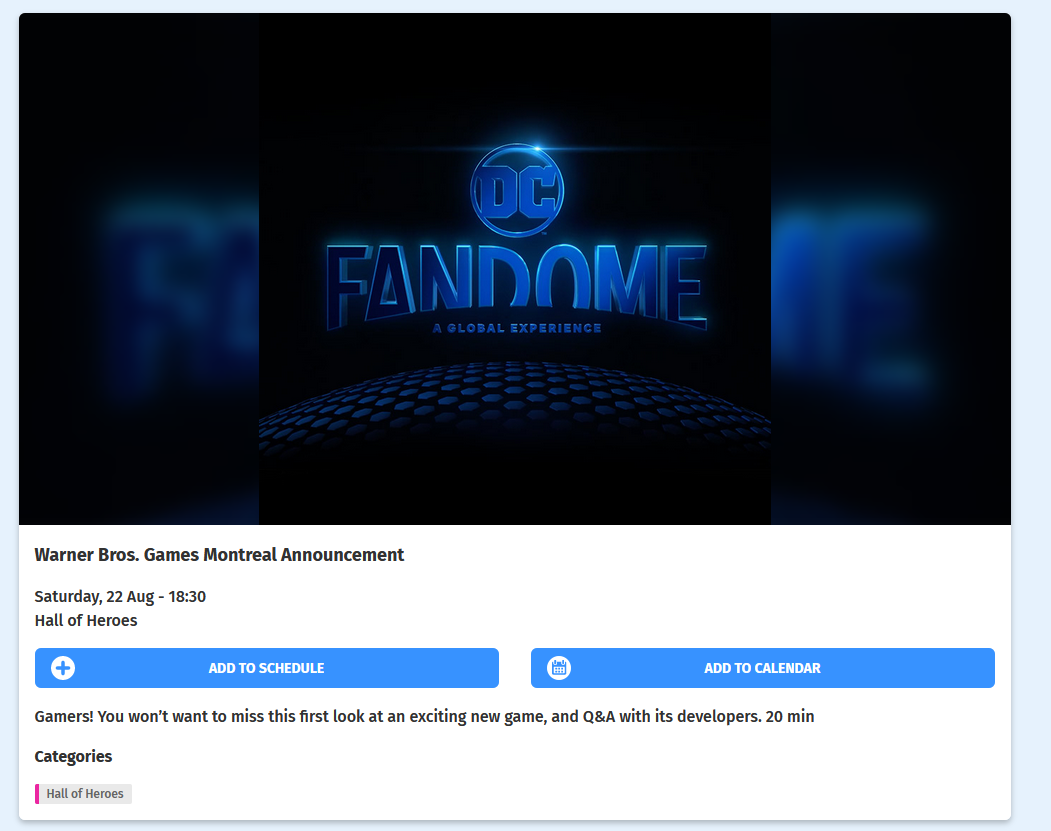Click the event description starting with 'Gamers!'
This screenshot has height=831, width=1051.
[x=424, y=716]
